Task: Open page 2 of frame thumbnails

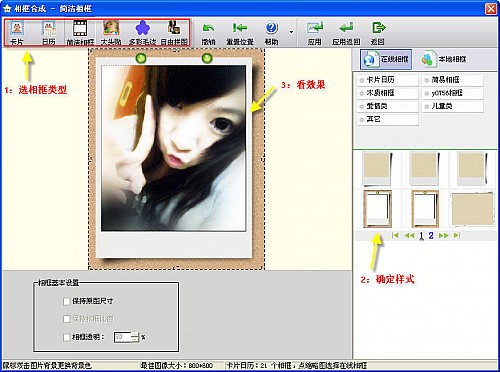Action: tap(431, 236)
